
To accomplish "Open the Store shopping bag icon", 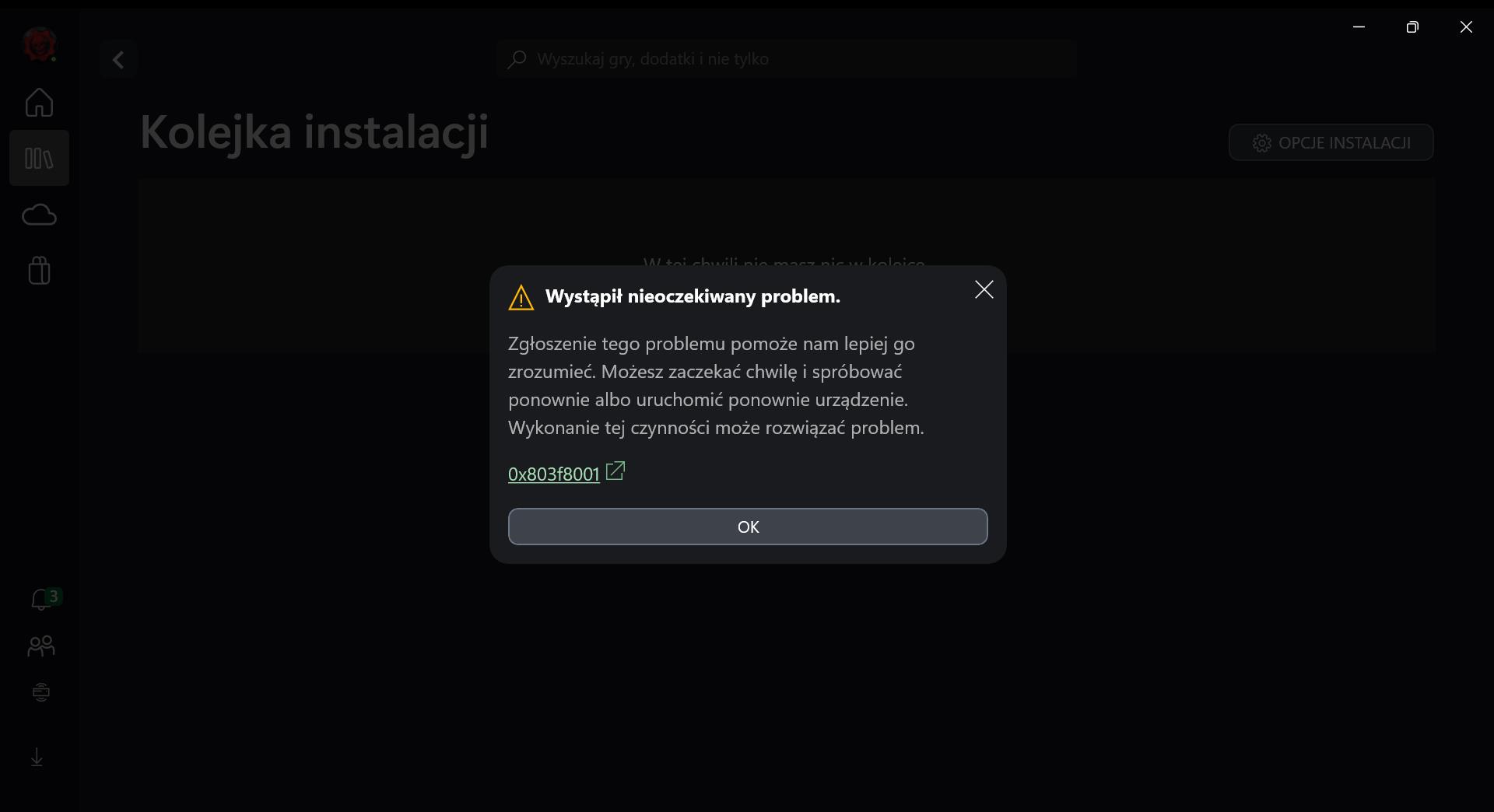I will click(39, 271).
